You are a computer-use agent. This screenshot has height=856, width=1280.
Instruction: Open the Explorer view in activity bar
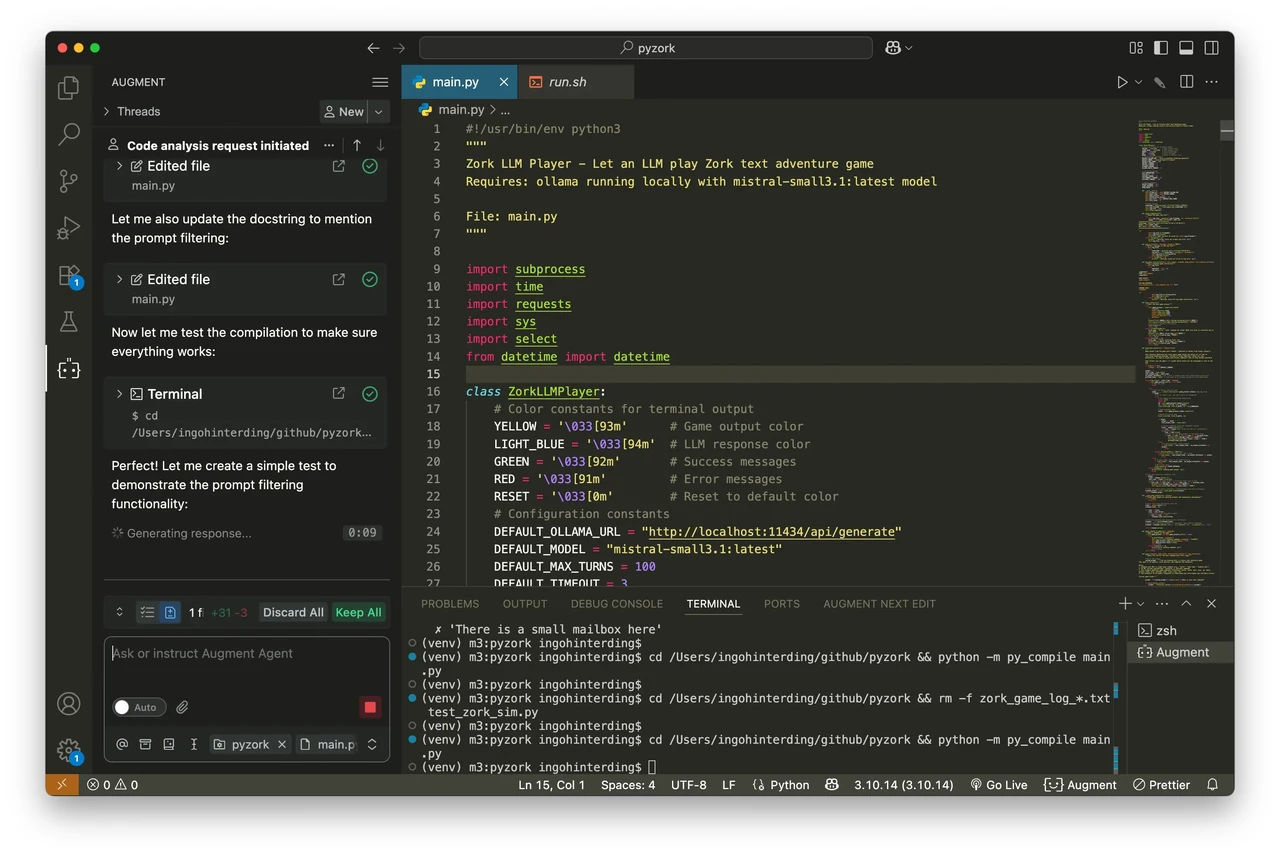(69, 88)
